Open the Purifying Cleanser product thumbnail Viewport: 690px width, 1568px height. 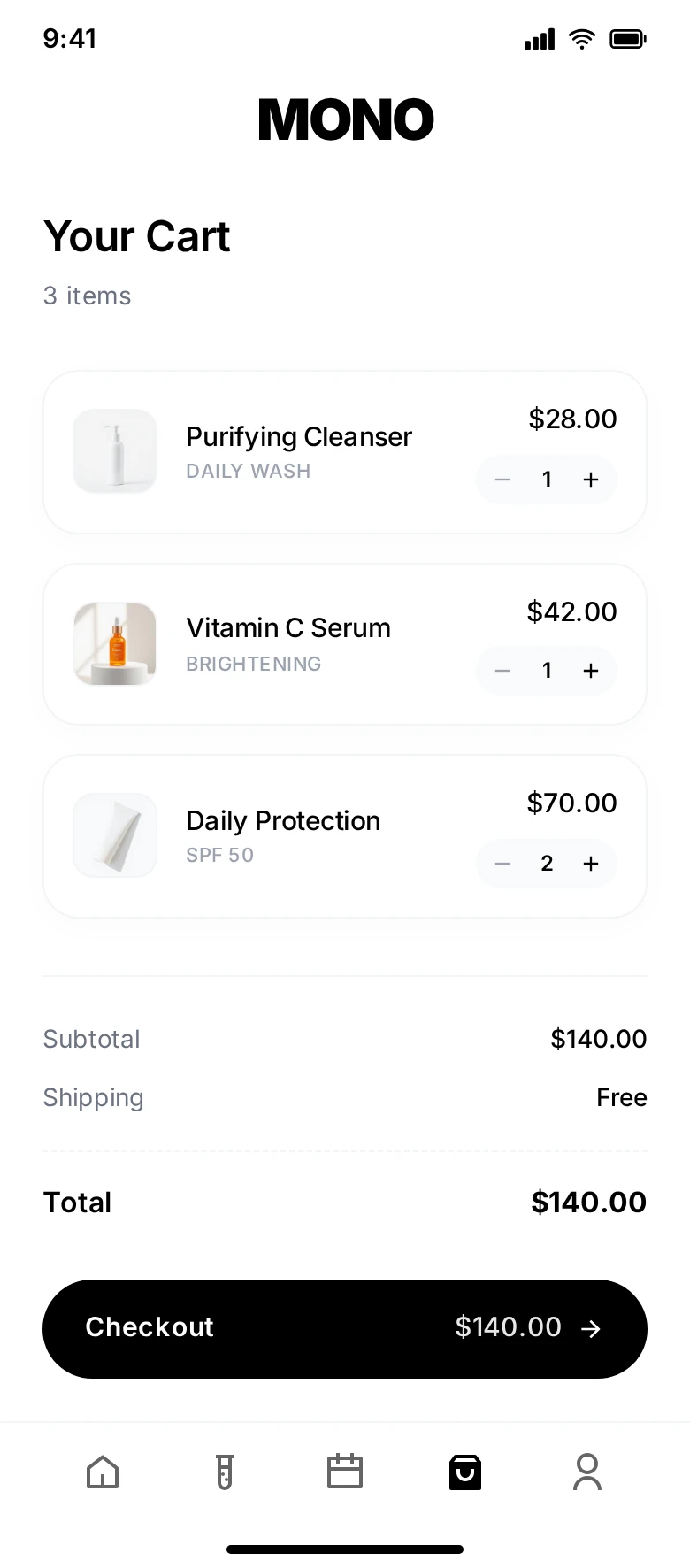click(115, 451)
